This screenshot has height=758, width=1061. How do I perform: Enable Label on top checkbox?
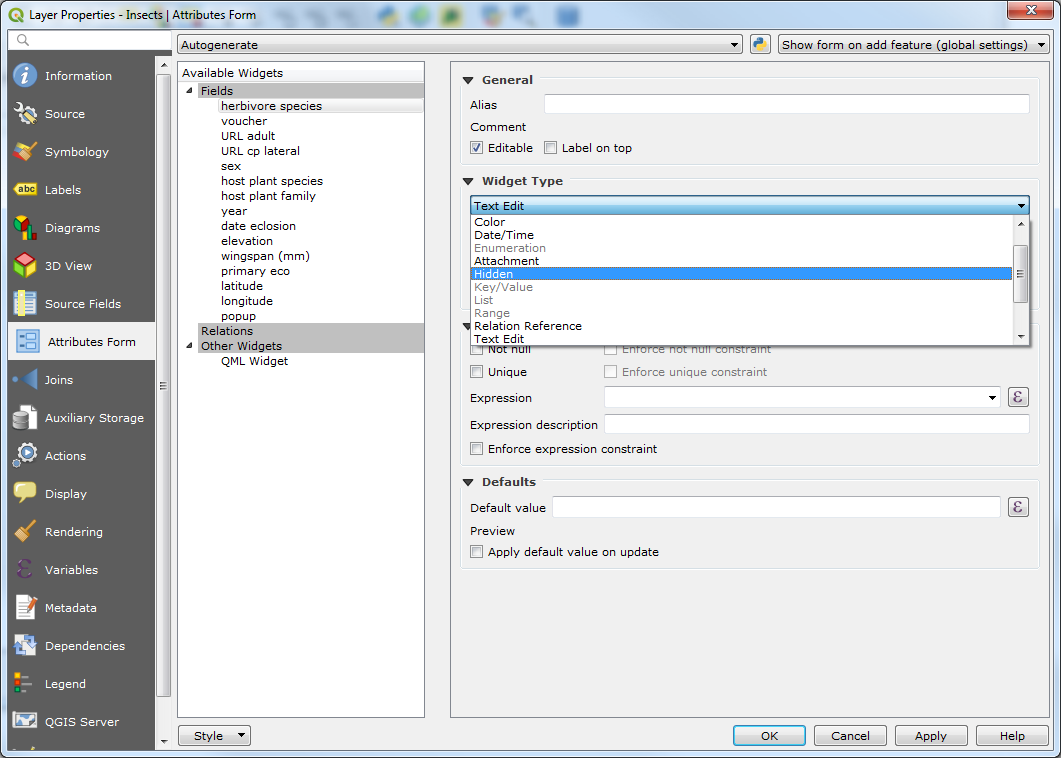click(551, 148)
